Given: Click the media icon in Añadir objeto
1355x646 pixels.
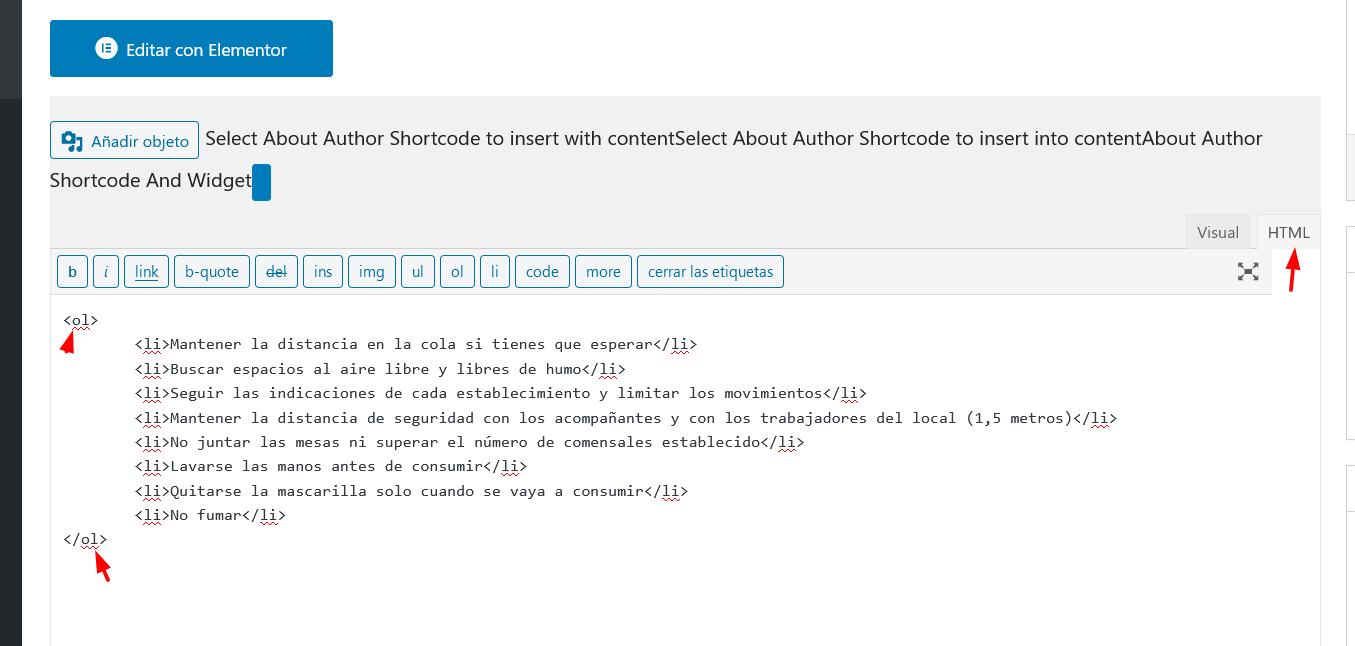Looking at the screenshot, I should click(x=72, y=141).
